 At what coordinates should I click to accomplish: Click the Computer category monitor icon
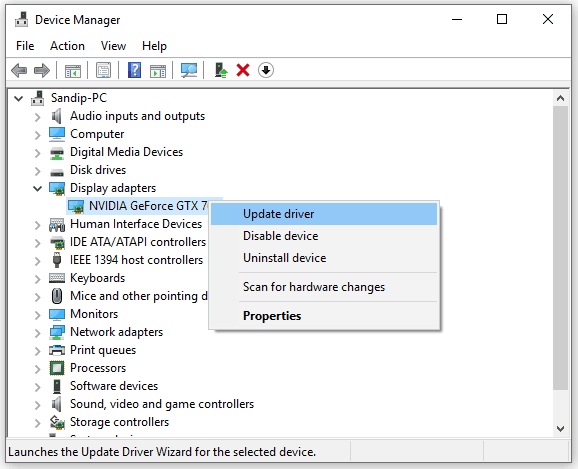(x=57, y=134)
